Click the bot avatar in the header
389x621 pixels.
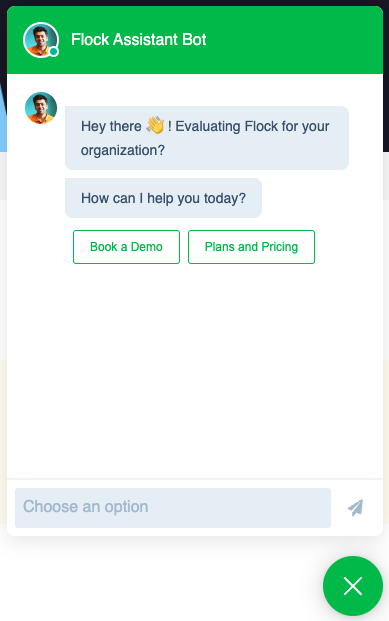[x=41, y=40]
